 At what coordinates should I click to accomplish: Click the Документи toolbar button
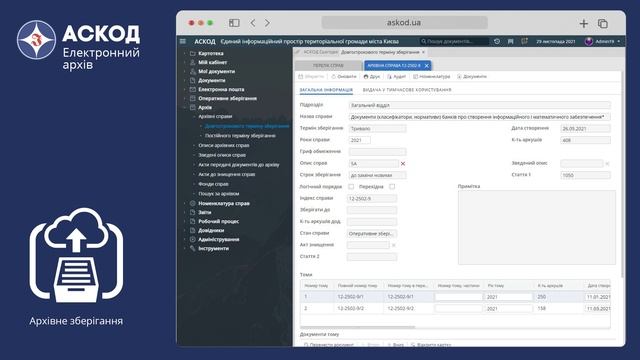pyautogui.click(x=472, y=76)
